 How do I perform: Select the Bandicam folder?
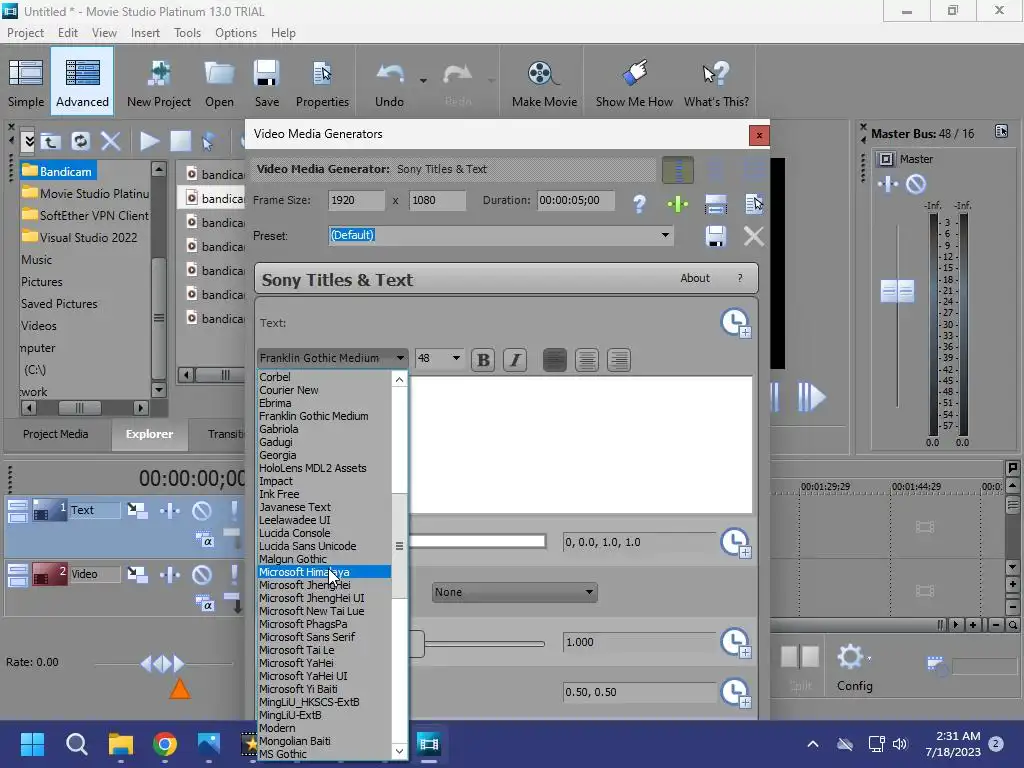pyautogui.click(x=57, y=171)
